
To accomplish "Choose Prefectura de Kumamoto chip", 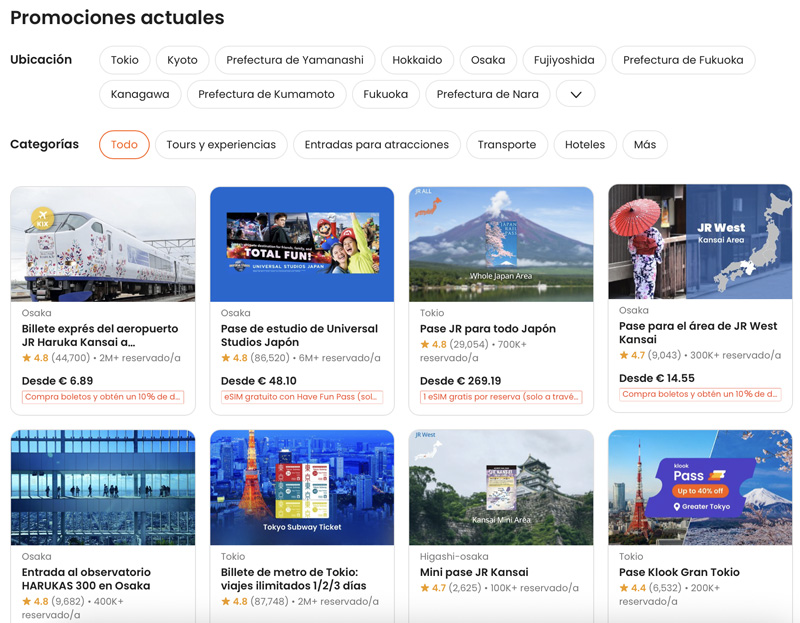I will (x=266, y=94).
